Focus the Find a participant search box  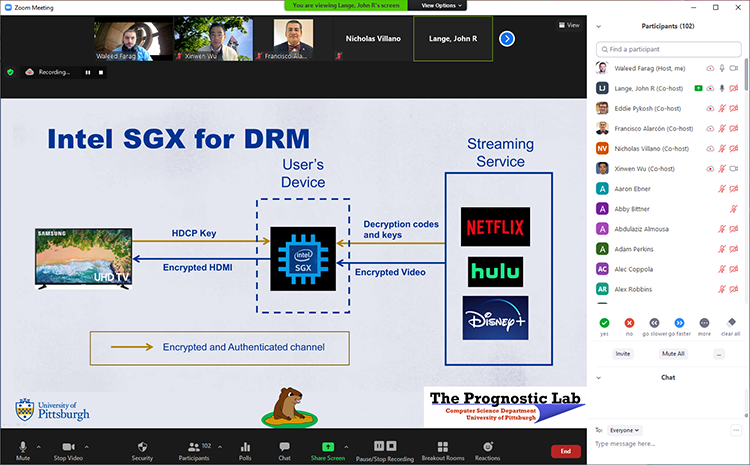coord(668,49)
